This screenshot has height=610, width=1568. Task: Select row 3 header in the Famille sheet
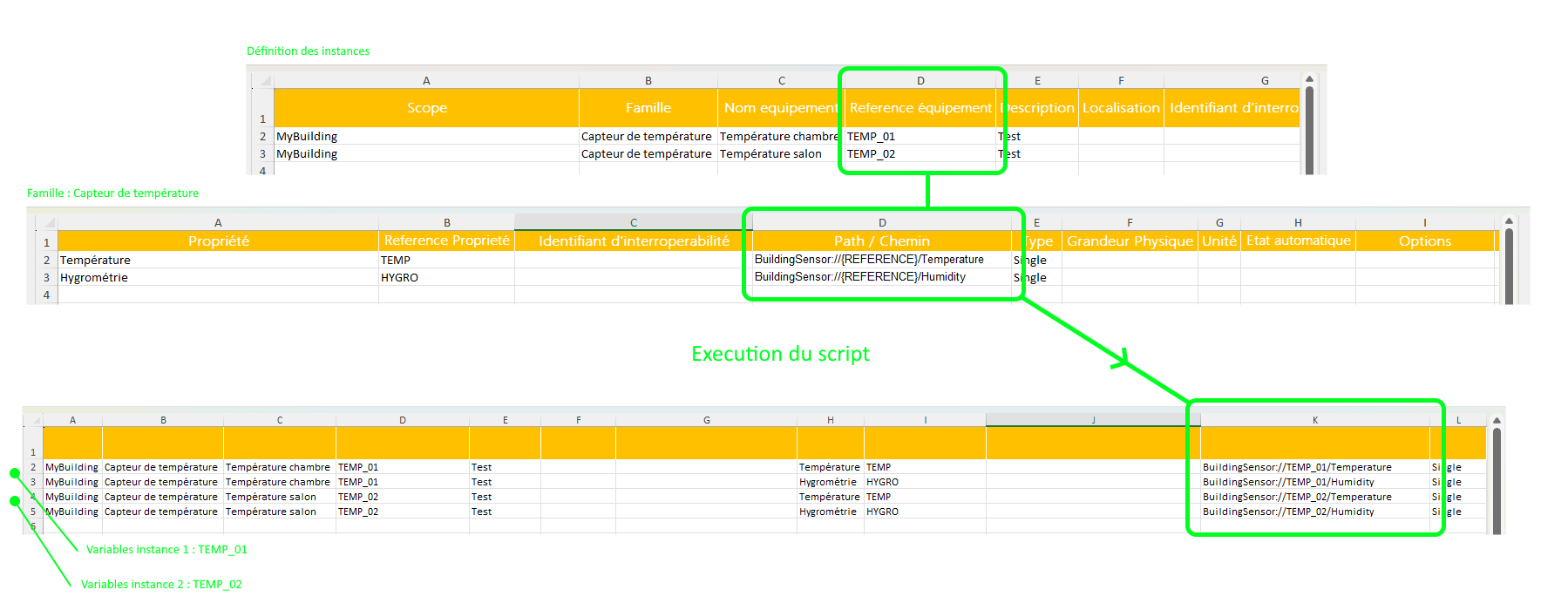point(46,278)
